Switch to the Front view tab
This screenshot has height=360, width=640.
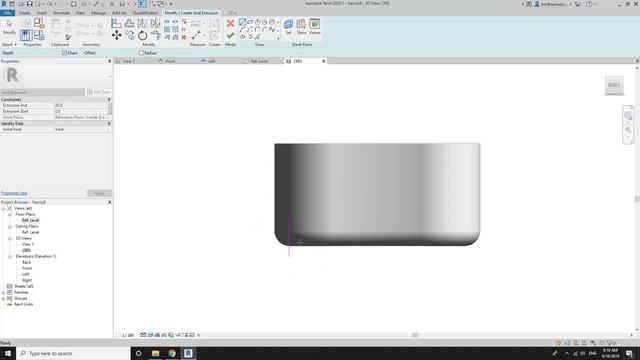[x=170, y=61]
